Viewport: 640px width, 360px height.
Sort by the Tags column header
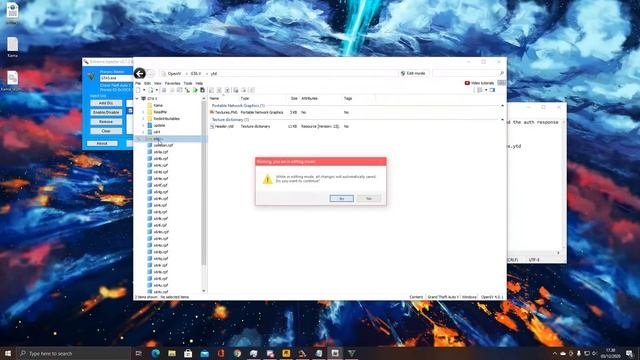(358, 99)
